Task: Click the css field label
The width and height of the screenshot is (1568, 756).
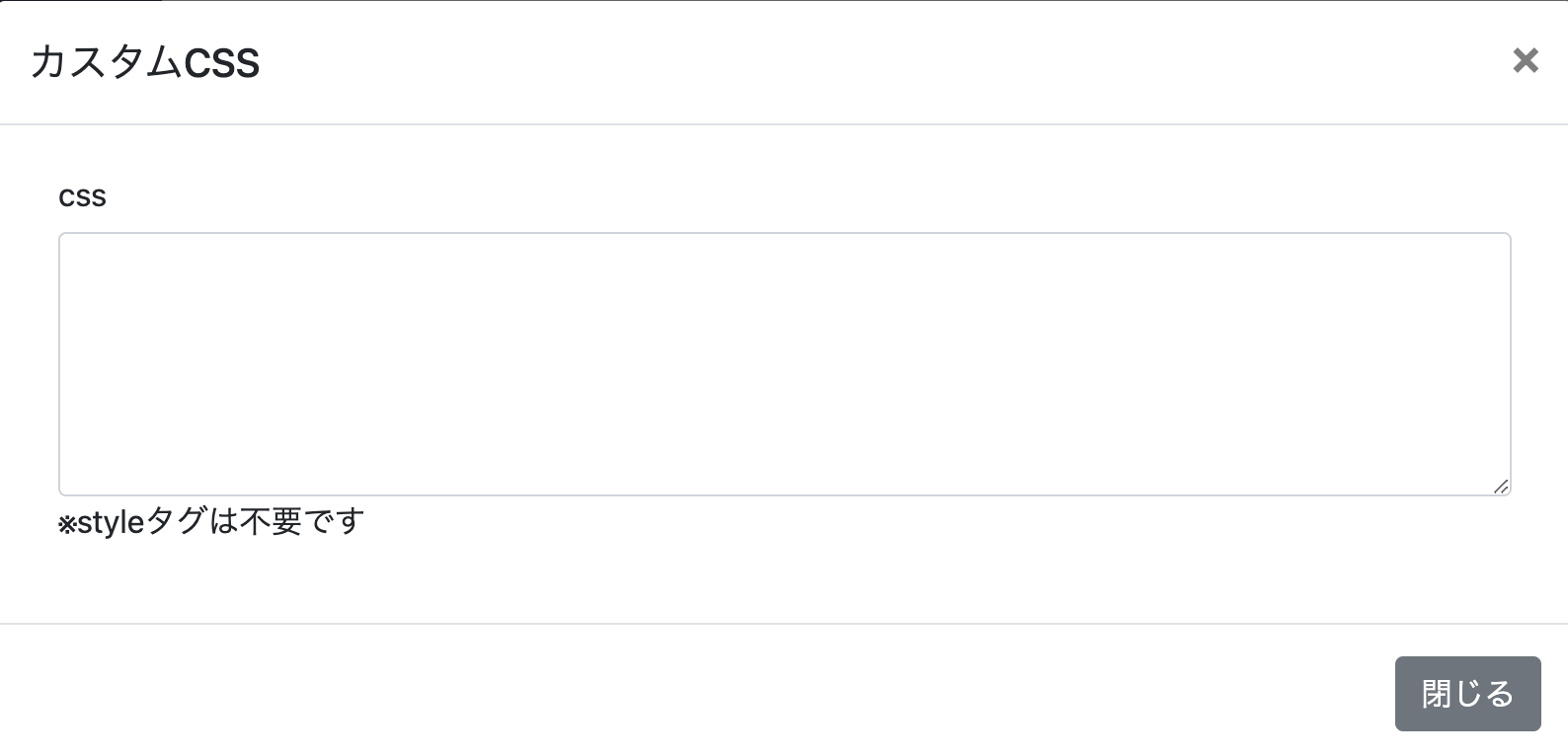Action: pyautogui.click(x=82, y=196)
